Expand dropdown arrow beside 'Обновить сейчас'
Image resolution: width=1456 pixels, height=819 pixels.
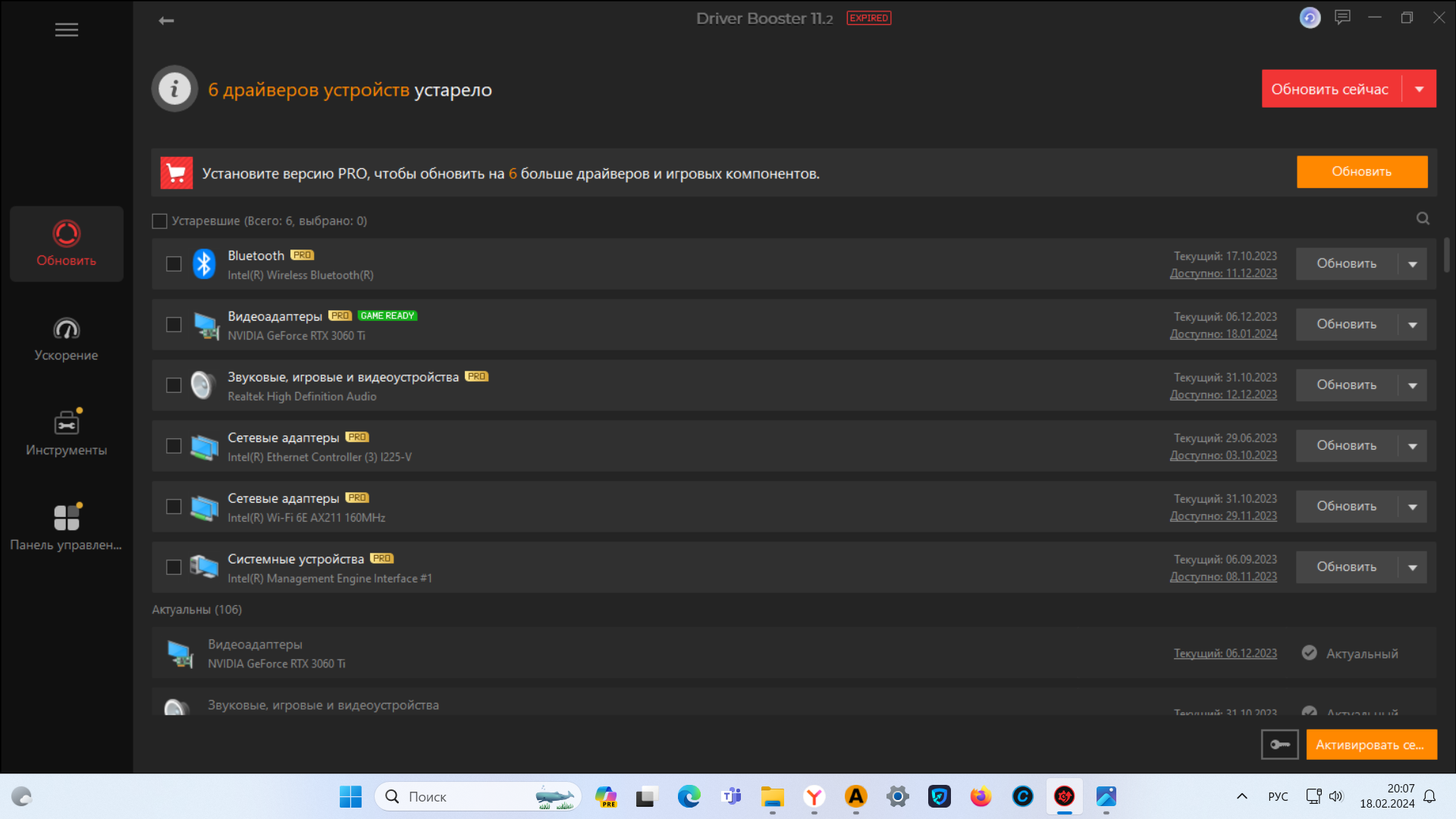tap(1419, 89)
